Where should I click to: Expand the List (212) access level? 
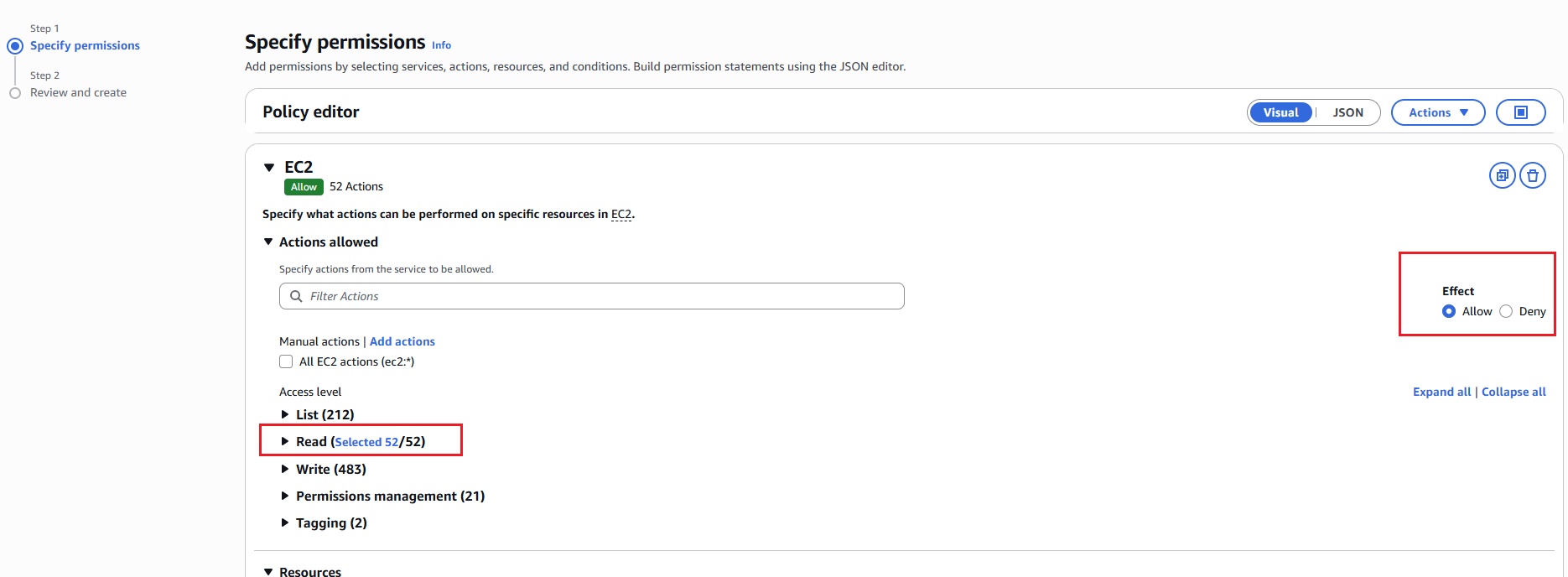(285, 414)
